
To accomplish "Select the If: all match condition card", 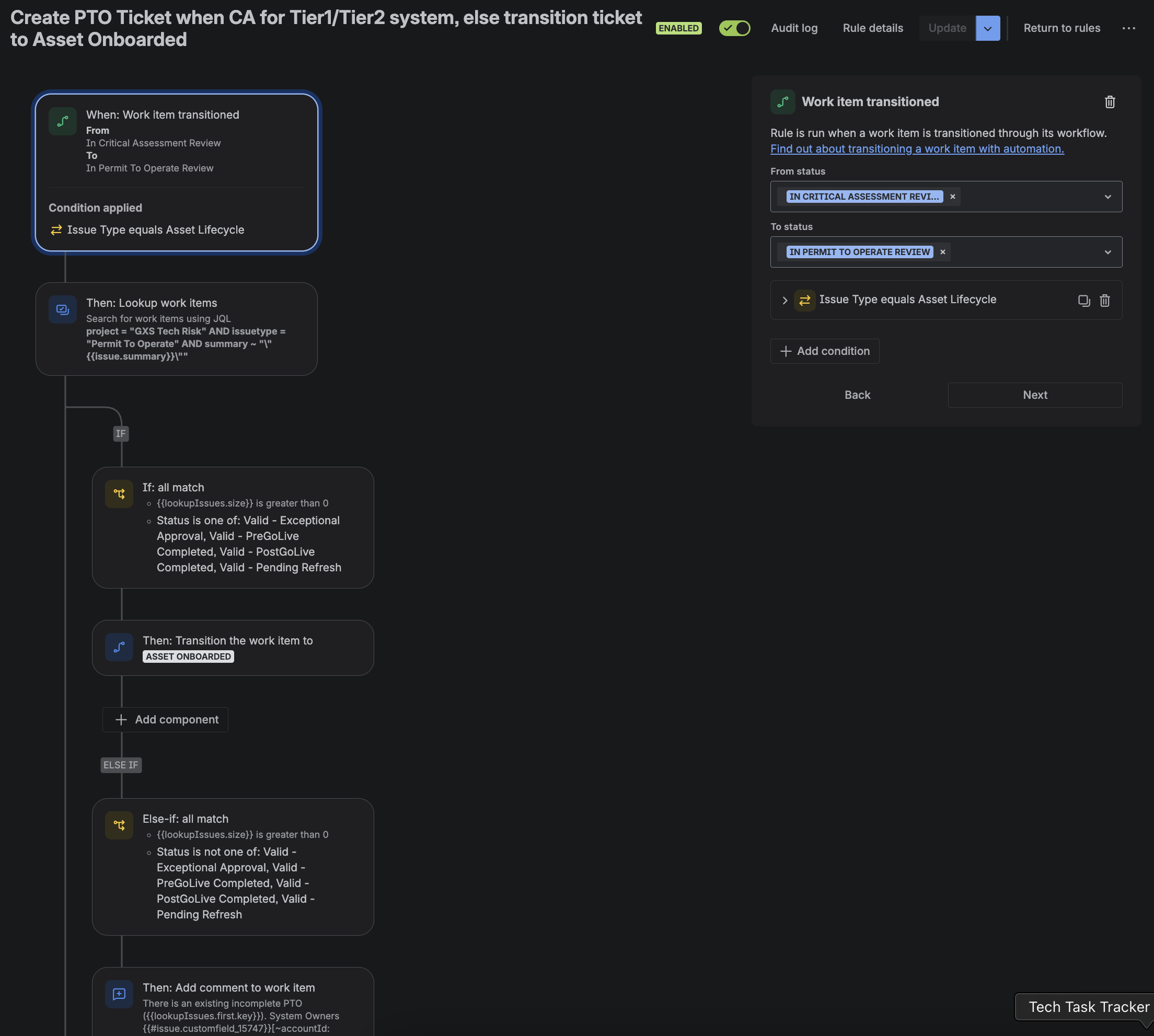I will (233, 528).
